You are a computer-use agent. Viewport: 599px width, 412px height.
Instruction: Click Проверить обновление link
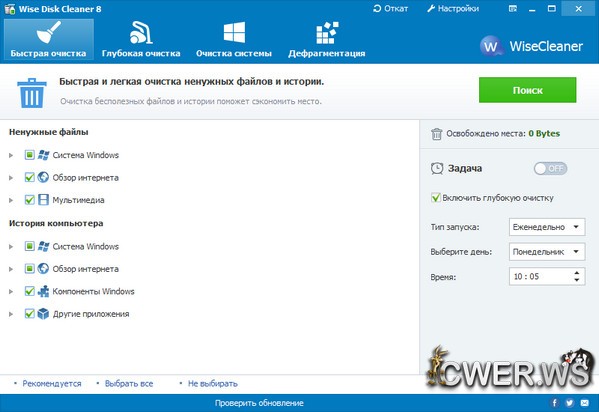[x=259, y=403]
